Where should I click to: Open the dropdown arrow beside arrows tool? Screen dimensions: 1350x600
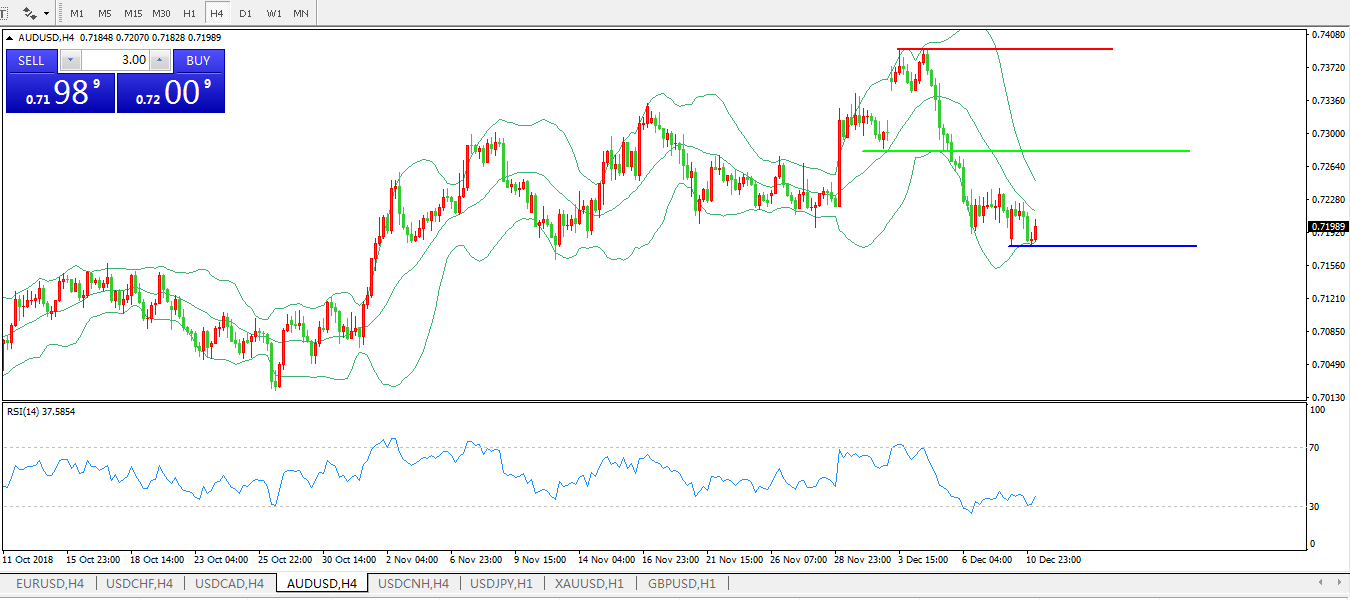(x=46, y=14)
